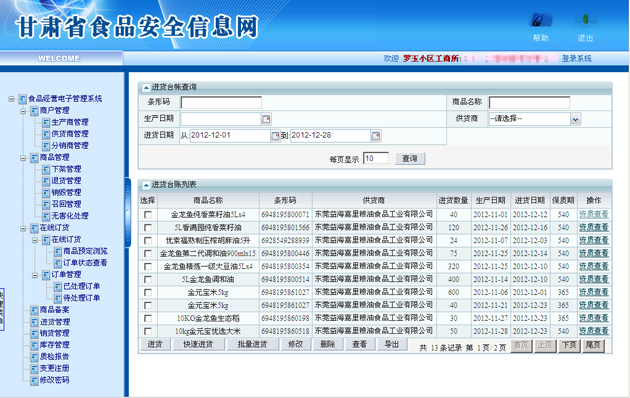
Task: Focus the 商品名称 input field
Action: [x=529, y=102]
